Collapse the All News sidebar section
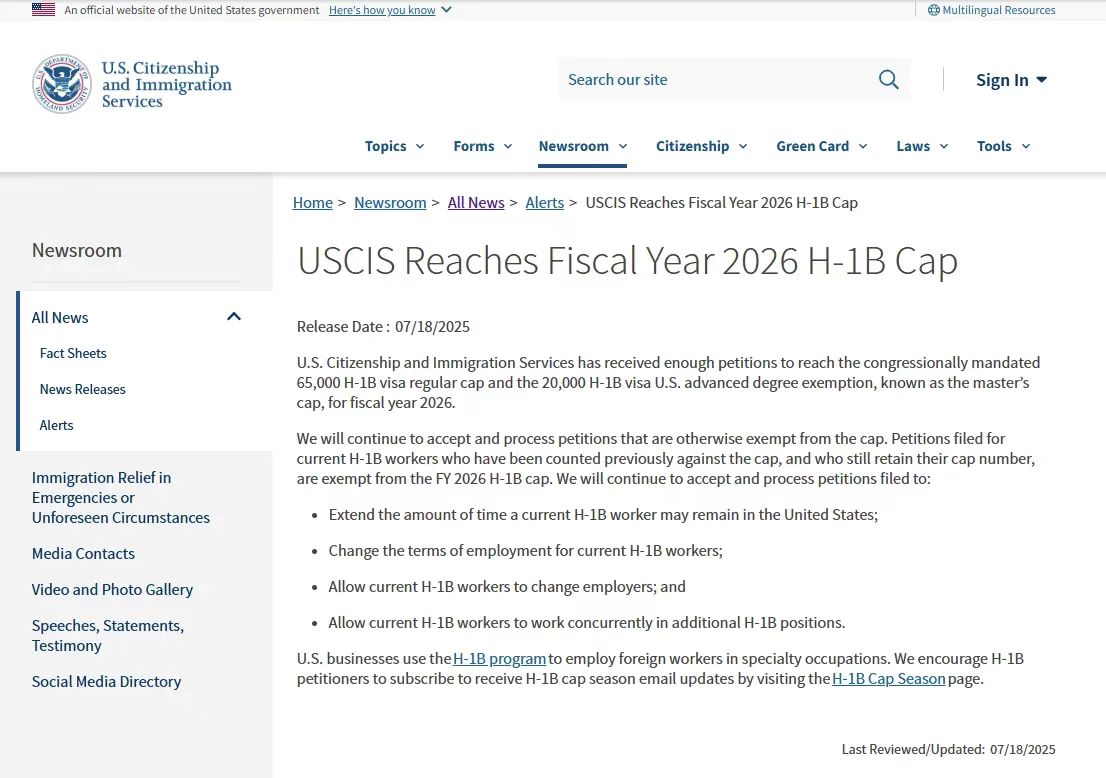Image resolution: width=1106 pixels, height=778 pixels. click(x=234, y=317)
